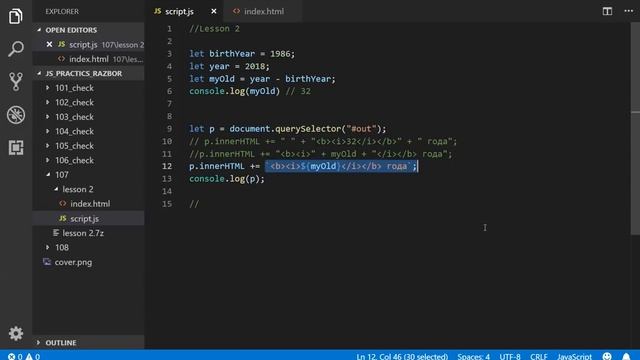Click line 13 console.log(p) statement
640x360 pixels.
tap(227, 179)
